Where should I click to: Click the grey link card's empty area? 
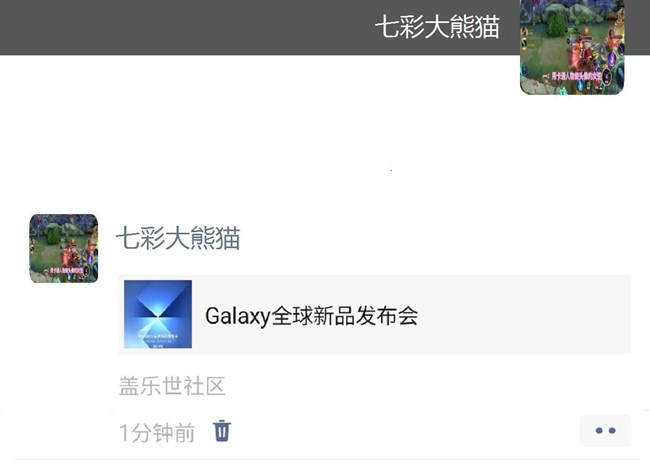pyautogui.click(x=522, y=314)
